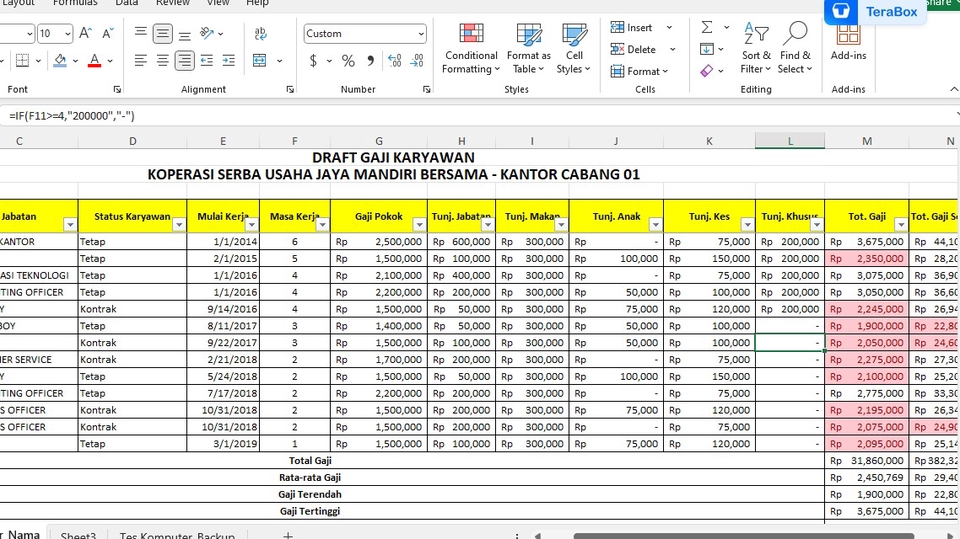Switch to Tes Komputer_Backup sheet tab
The width and height of the screenshot is (960, 539).
[177, 535]
